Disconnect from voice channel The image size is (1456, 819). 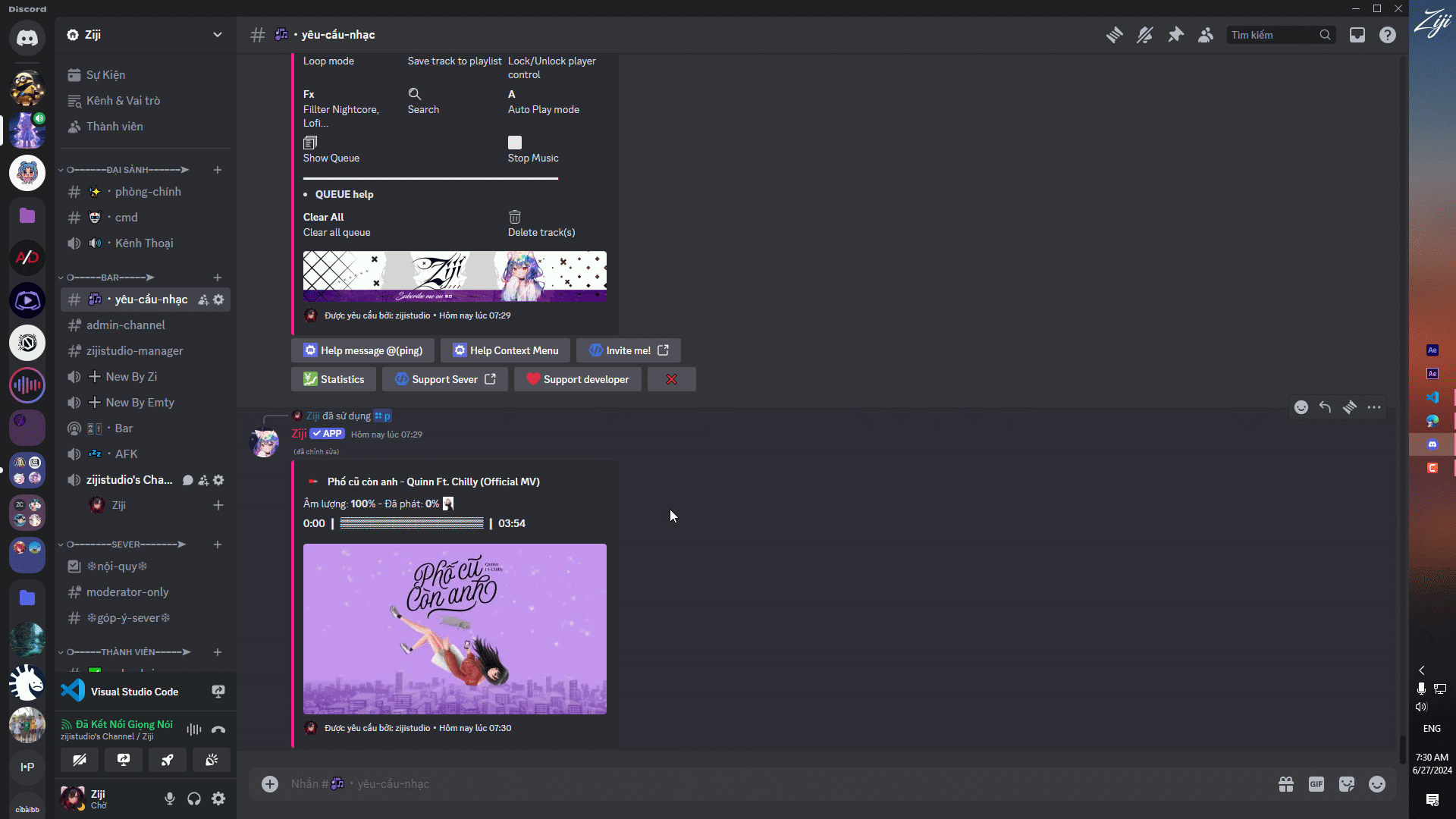(x=218, y=730)
